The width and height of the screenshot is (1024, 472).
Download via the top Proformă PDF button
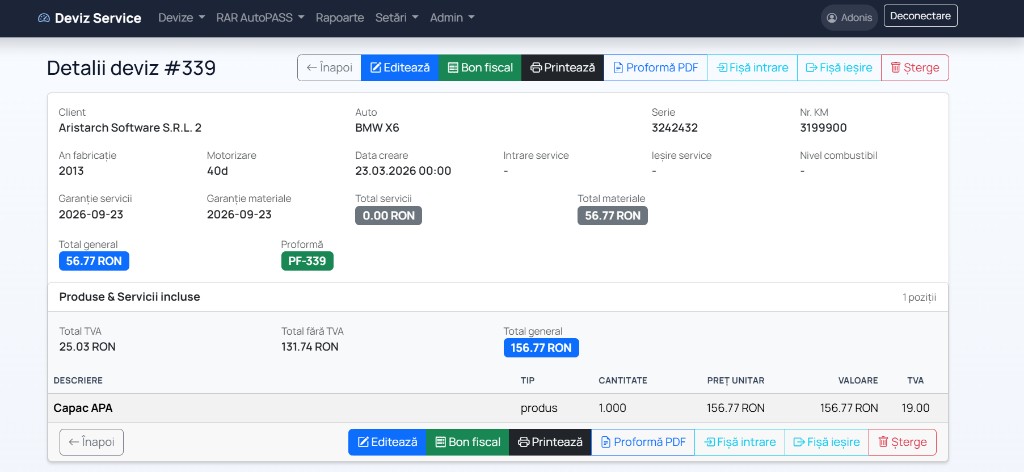tap(656, 67)
